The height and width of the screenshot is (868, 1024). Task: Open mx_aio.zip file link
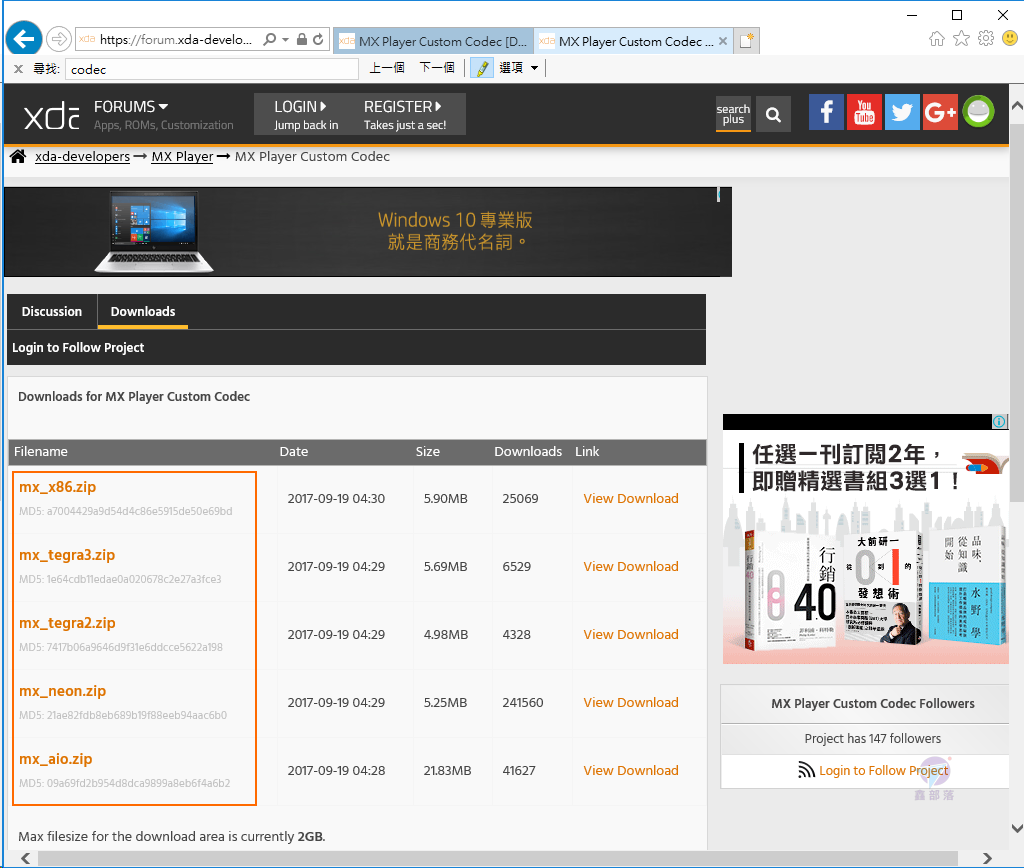coord(56,758)
